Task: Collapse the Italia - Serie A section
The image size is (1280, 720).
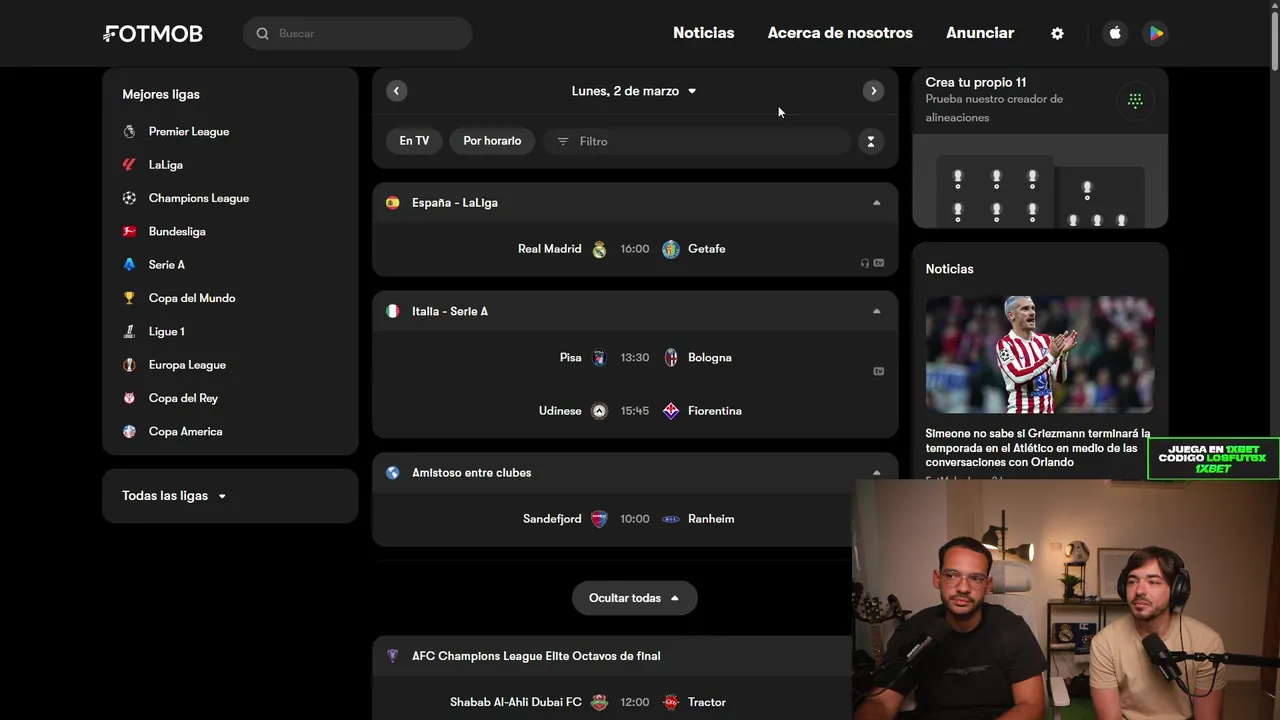Action: click(x=876, y=311)
